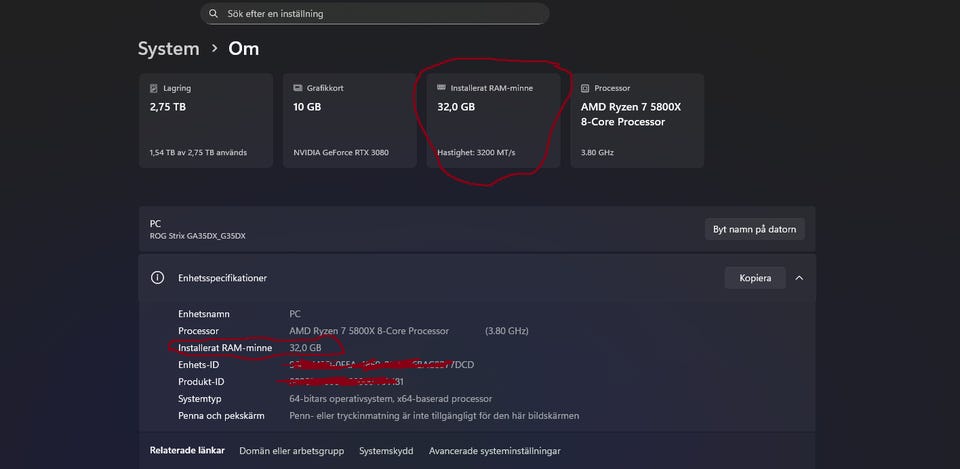Open the Domän eller arbetsgrupp link
The width and height of the screenshot is (960, 469).
pos(291,451)
